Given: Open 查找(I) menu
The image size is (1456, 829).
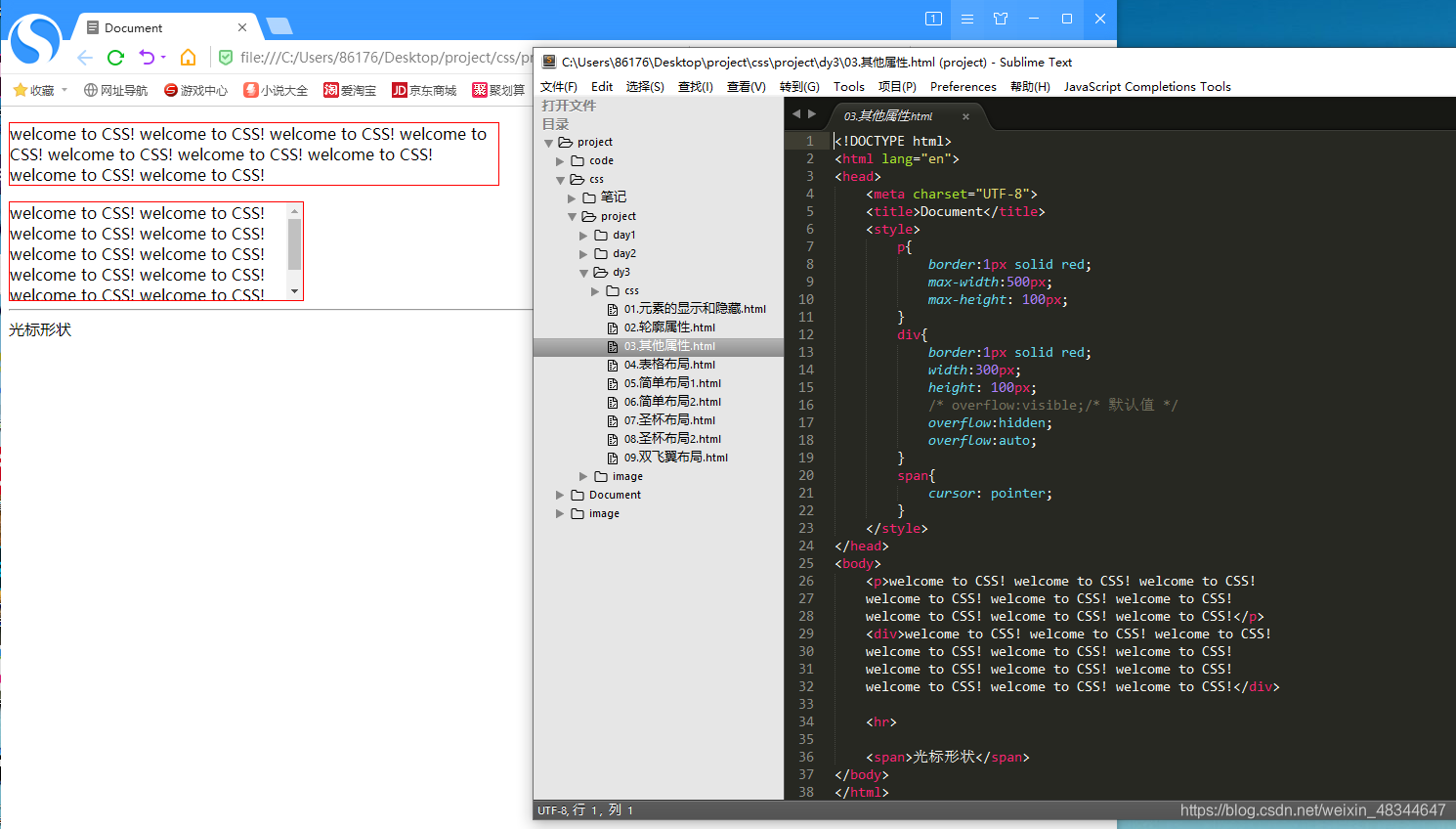Looking at the screenshot, I should coord(696,86).
